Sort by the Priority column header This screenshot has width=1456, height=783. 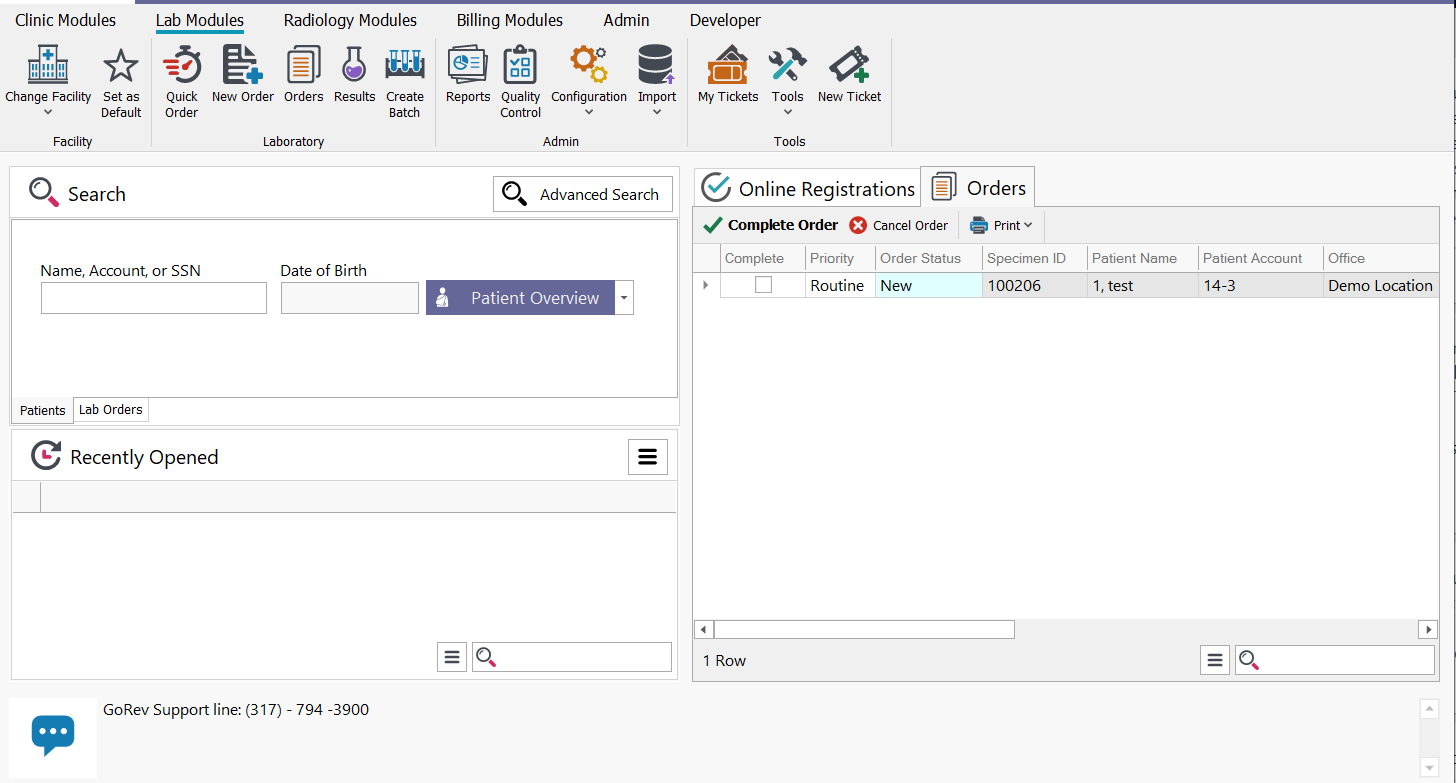[840, 258]
